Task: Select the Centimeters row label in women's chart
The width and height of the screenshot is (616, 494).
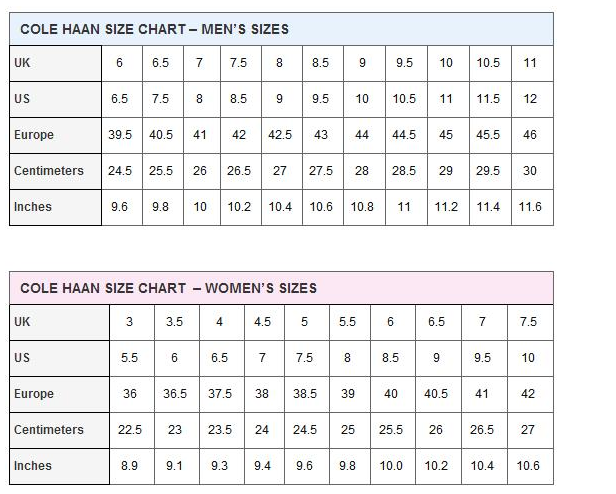Action: (49, 430)
